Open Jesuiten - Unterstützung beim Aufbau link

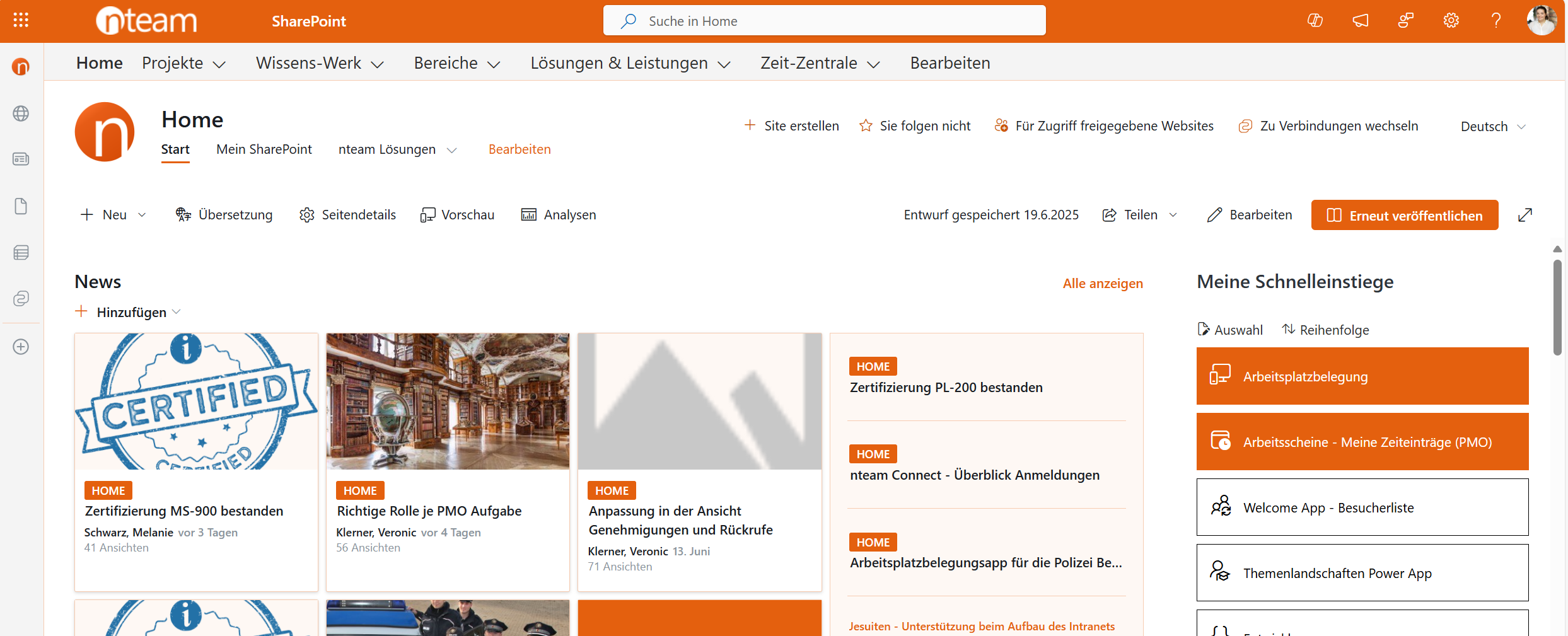[982, 626]
